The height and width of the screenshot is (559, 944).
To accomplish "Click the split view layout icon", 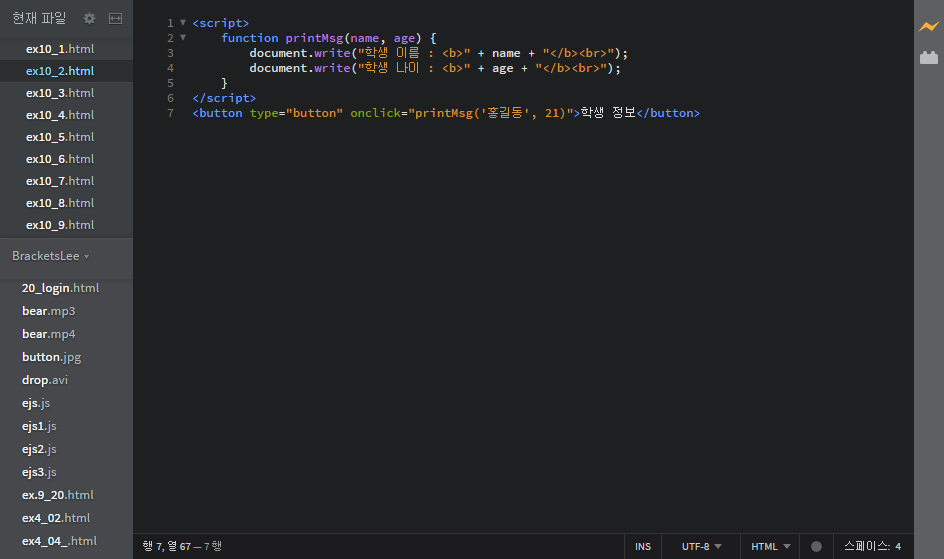I will click(116, 19).
